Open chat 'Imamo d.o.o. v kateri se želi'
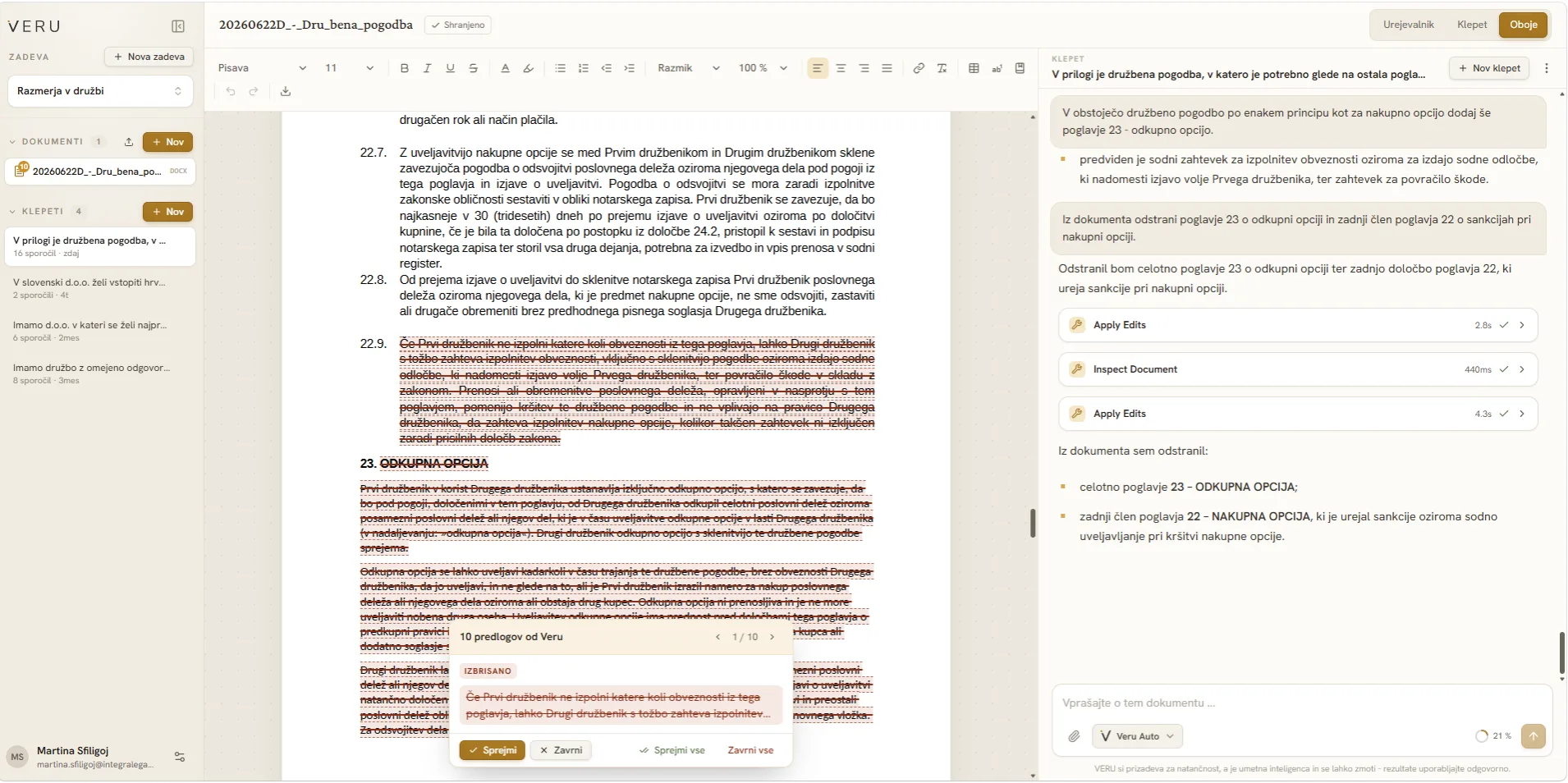Screen dimensions: 1568x783 coord(100,331)
